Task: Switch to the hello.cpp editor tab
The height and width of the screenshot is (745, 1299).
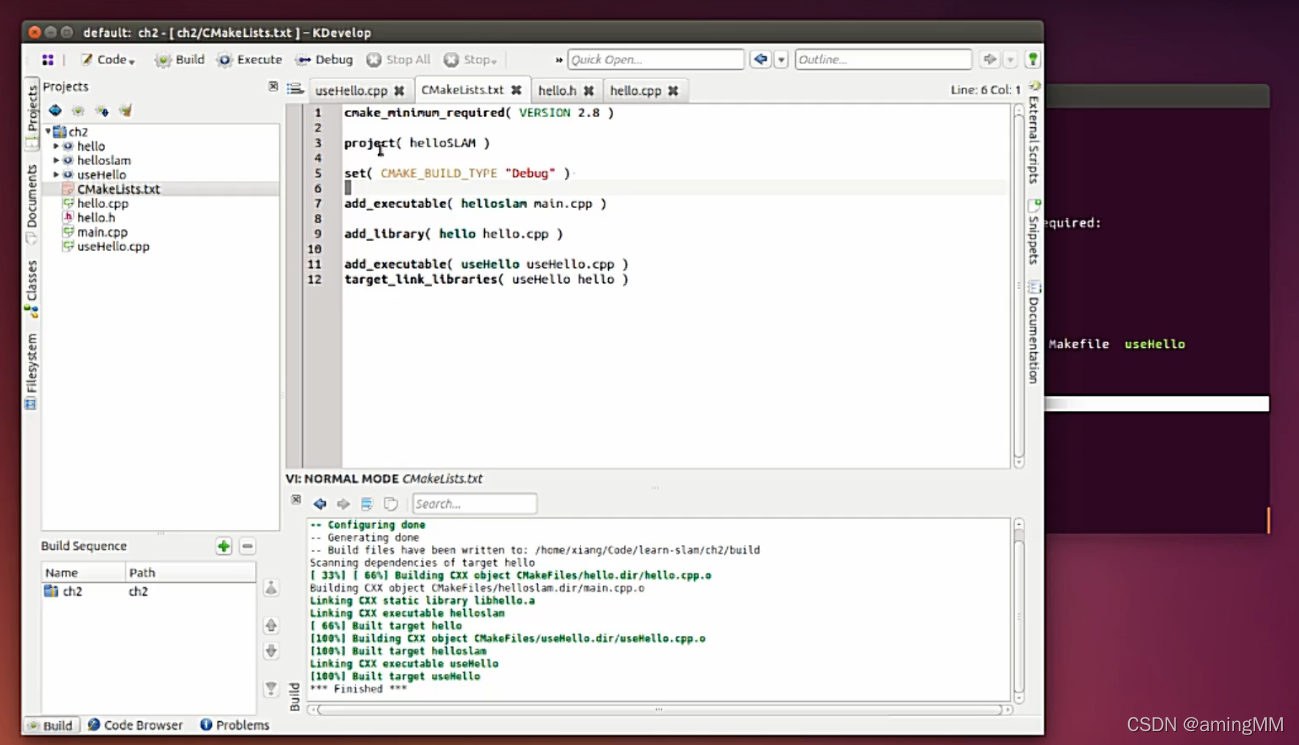Action: pyautogui.click(x=636, y=91)
